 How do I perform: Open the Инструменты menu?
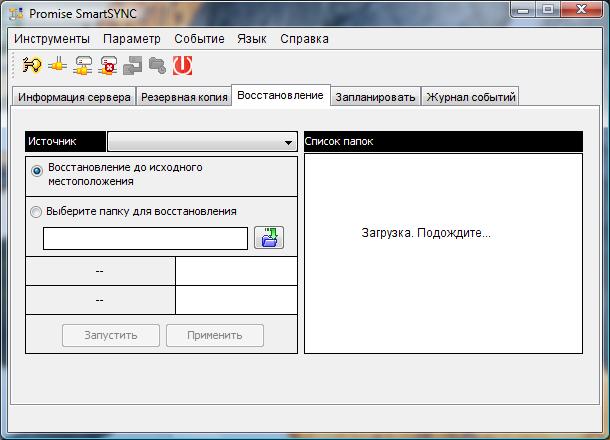(52, 39)
